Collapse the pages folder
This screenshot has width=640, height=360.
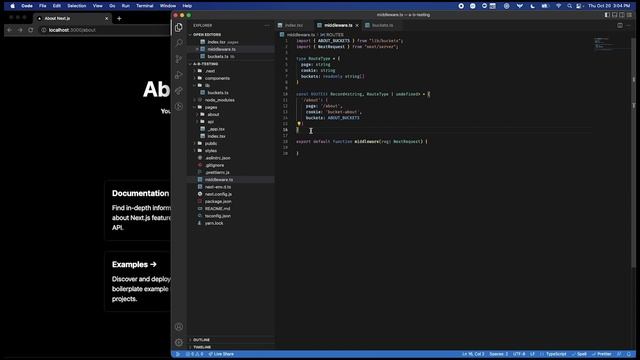[x=231, y=107]
